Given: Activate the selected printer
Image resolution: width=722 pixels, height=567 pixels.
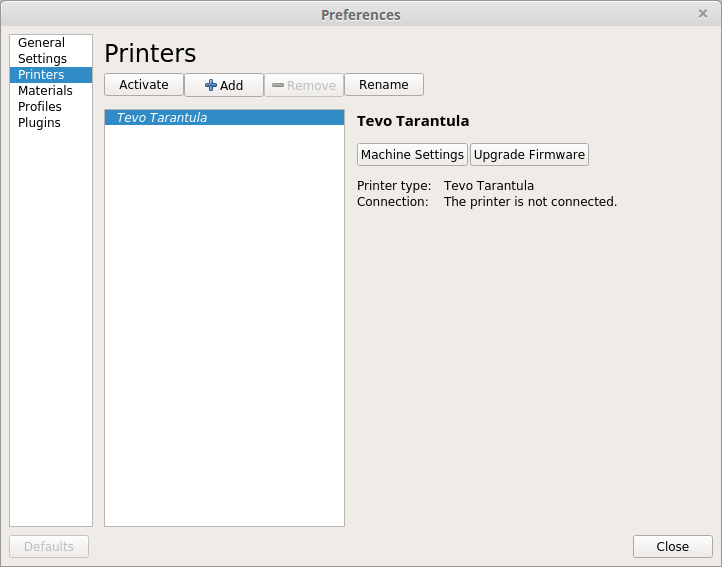Looking at the screenshot, I should [144, 85].
